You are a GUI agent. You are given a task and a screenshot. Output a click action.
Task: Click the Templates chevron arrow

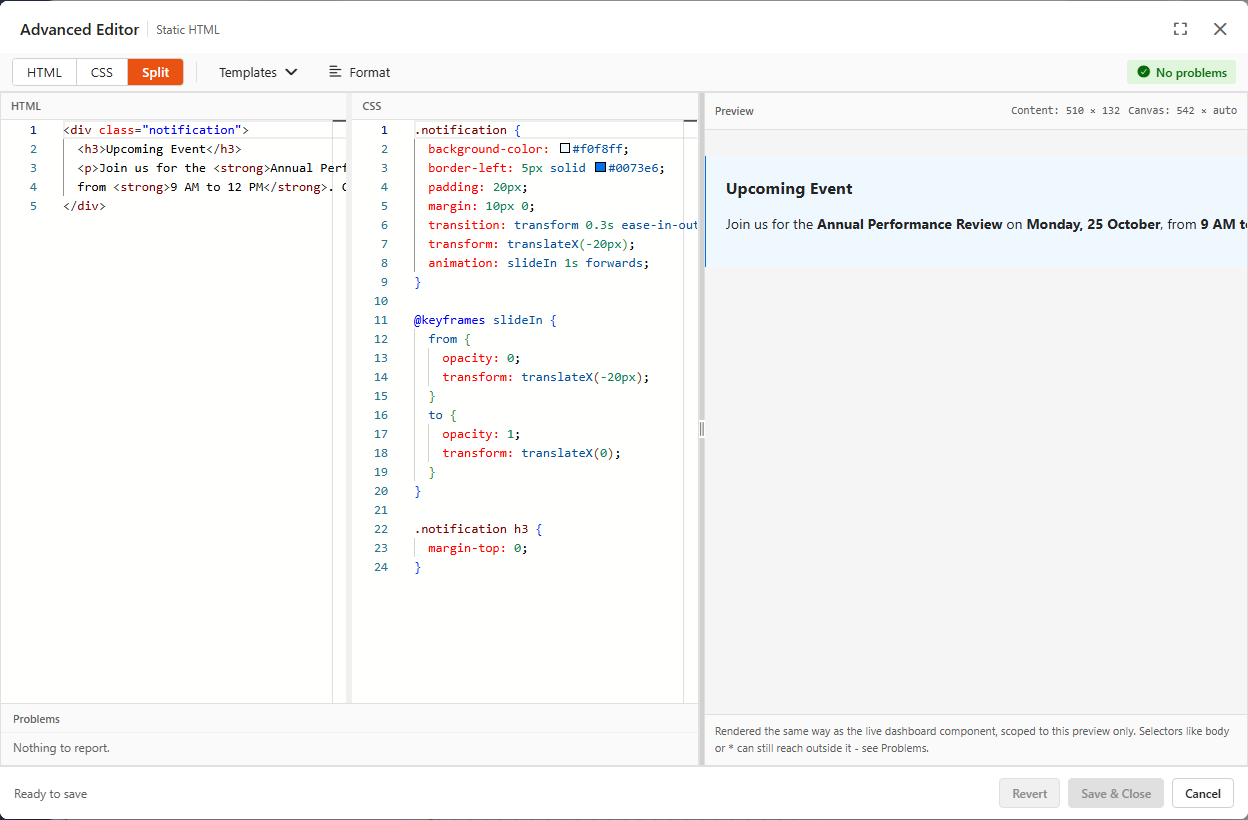[x=291, y=72]
